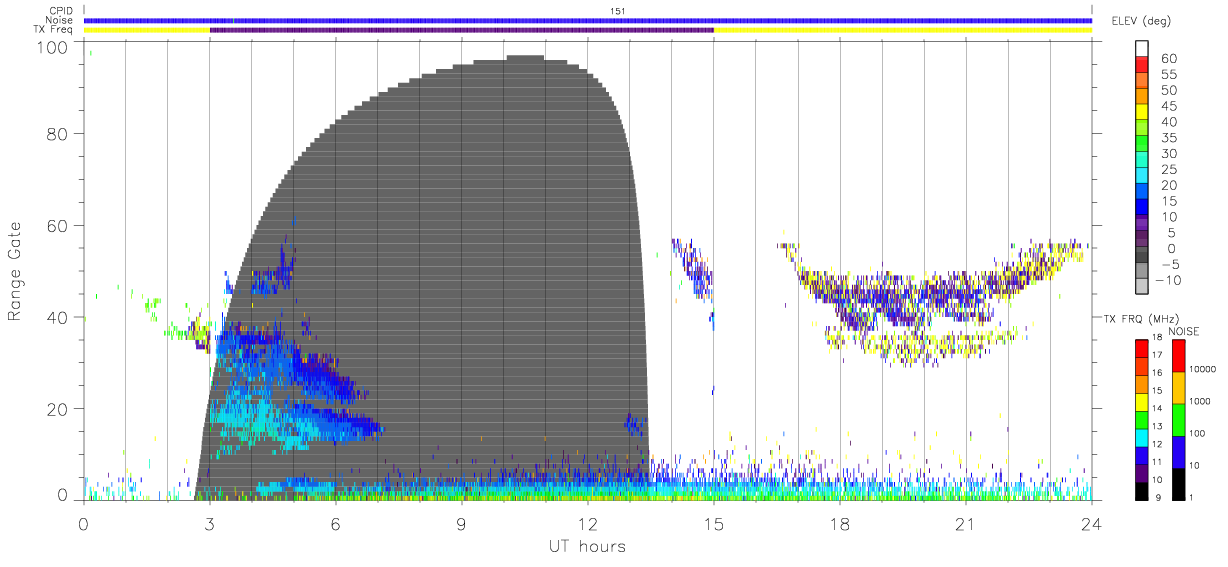This screenshot has height=567, width=1228.
Task: Click x-axis tick label 12
Action: point(588,524)
